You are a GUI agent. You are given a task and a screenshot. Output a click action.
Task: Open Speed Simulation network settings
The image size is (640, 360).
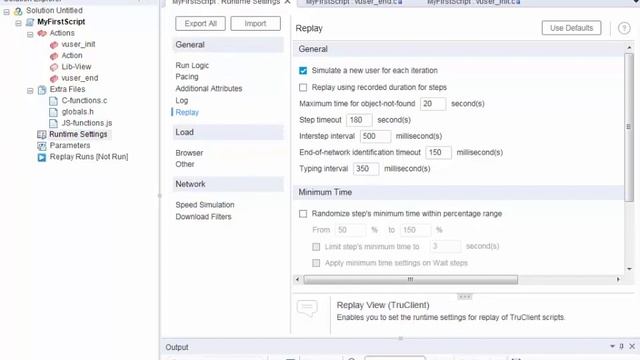click(205, 205)
